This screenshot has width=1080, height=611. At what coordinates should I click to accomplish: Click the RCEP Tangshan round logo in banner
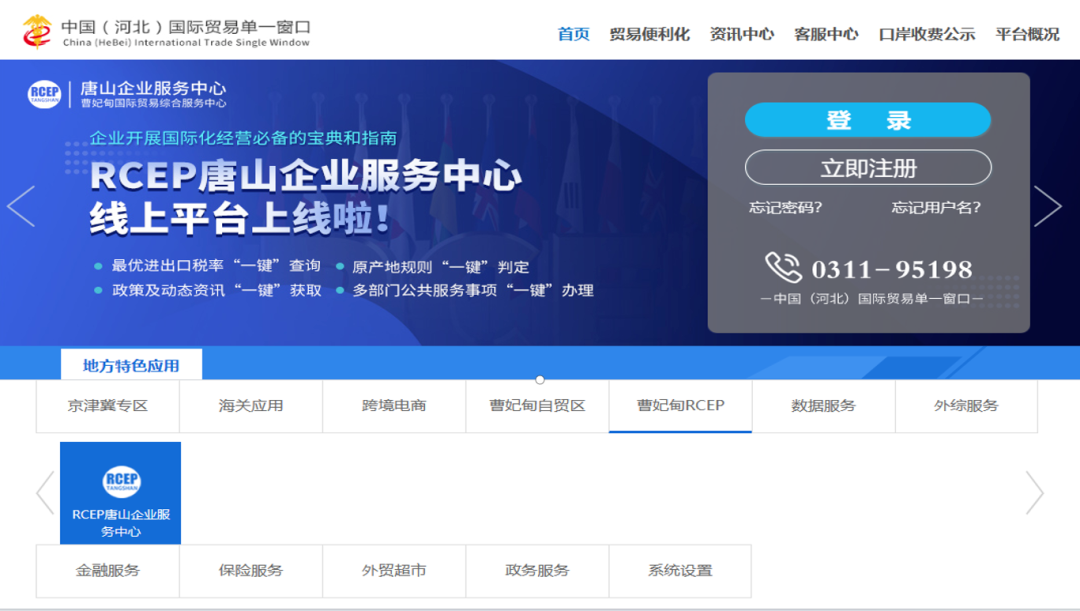pos(44,94)
